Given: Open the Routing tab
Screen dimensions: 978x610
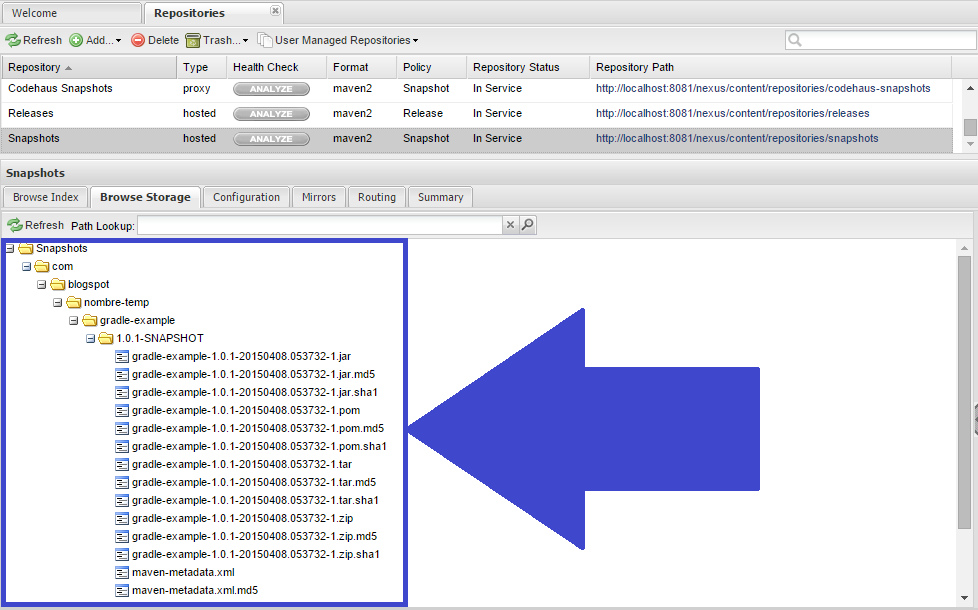Looking at the screenshot, I should [377, 197].
